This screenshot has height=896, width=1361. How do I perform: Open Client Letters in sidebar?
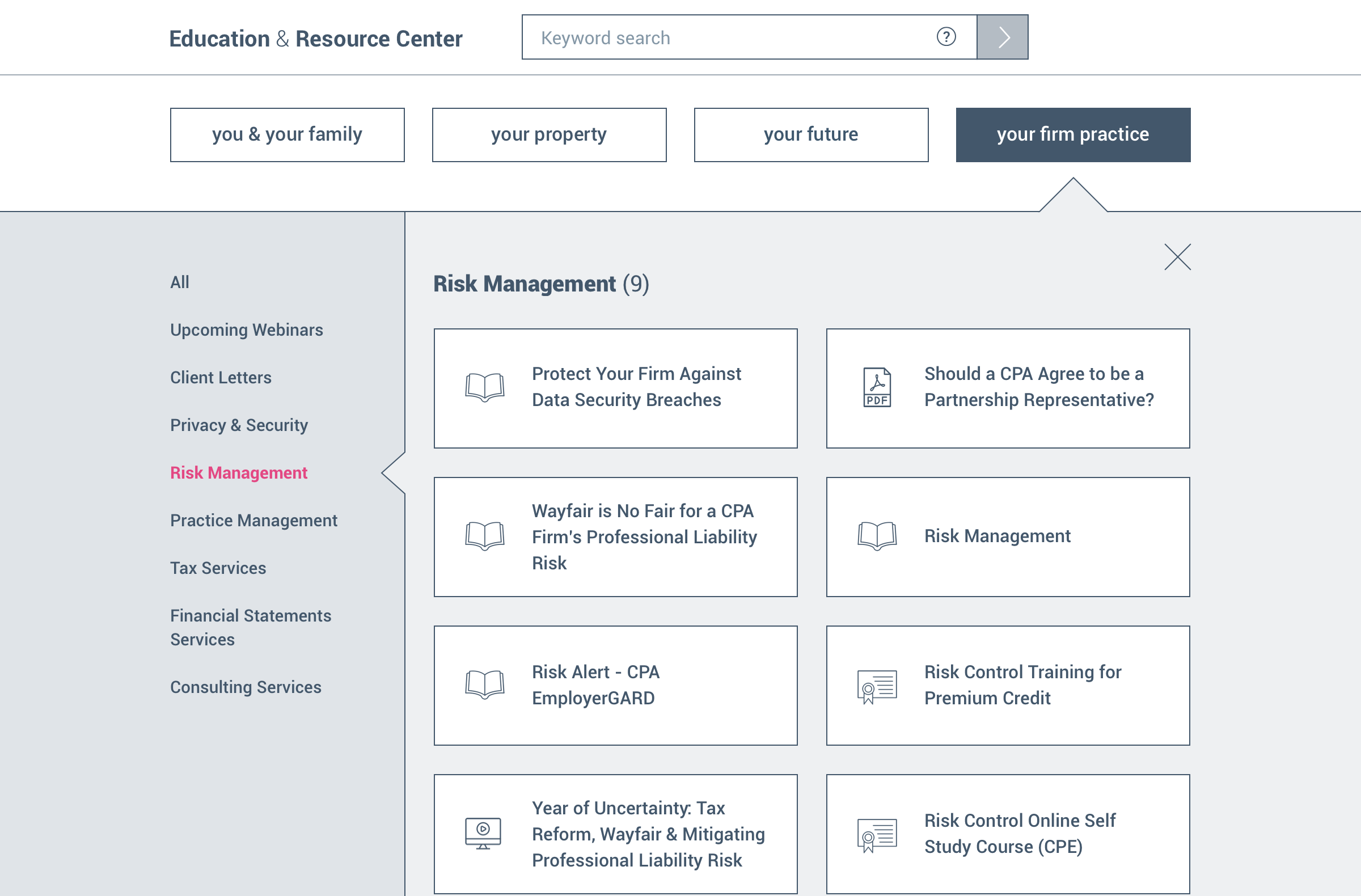pyautogui.click(x=221, y=377)
